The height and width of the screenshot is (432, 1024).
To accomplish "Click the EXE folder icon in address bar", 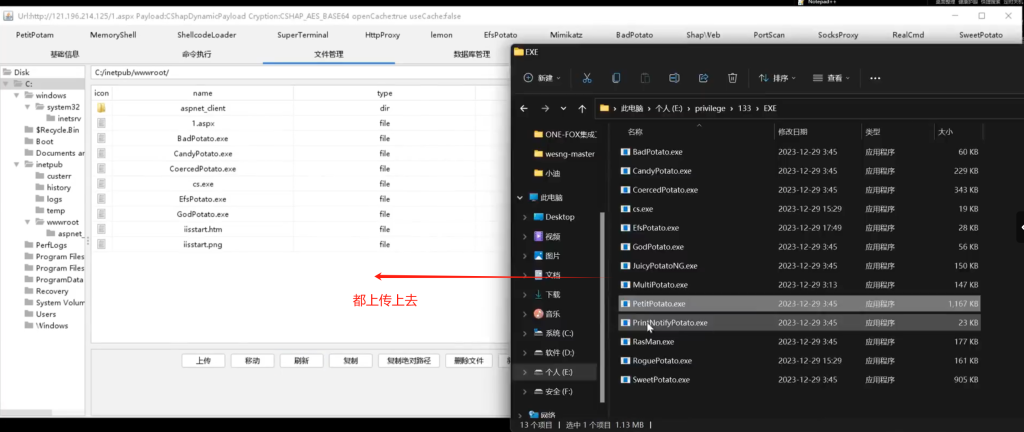I will pos(604,108).
